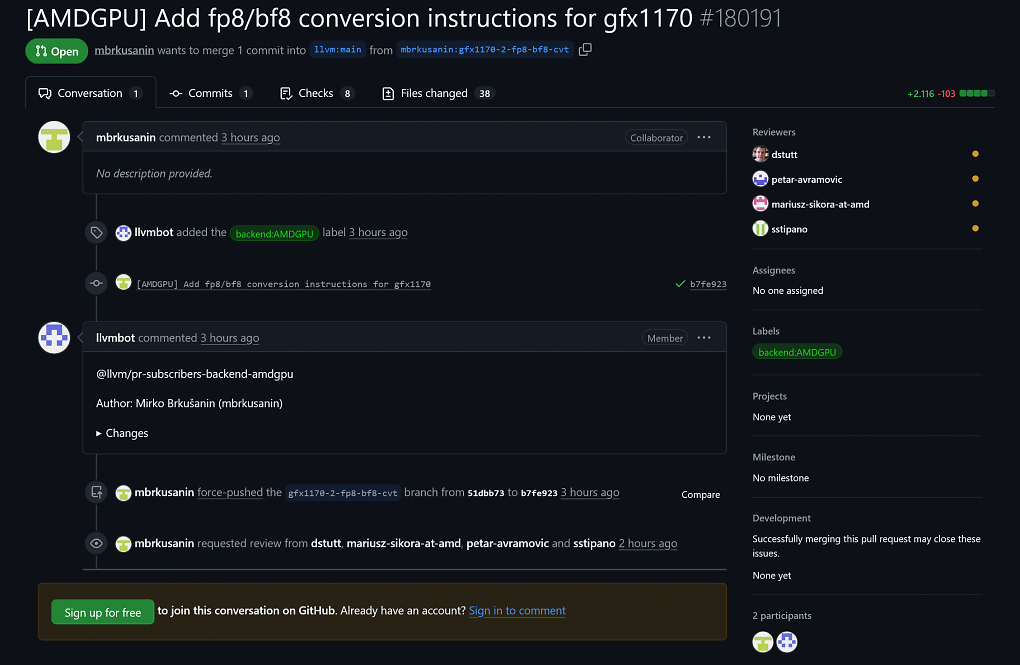Click backend:AMDGPU label in timeline

pos(275,233)
